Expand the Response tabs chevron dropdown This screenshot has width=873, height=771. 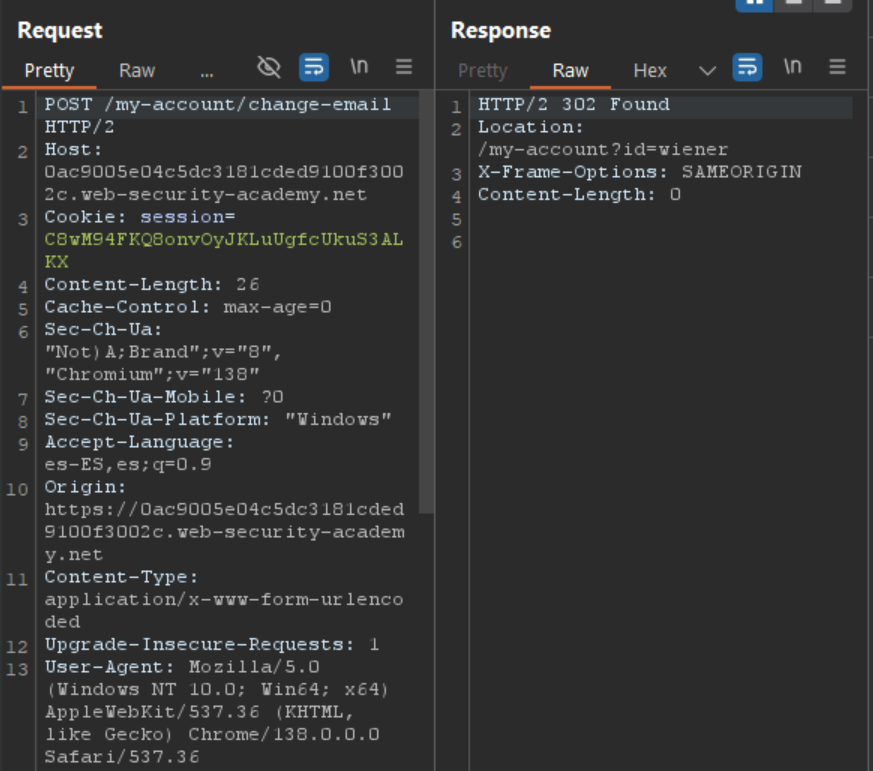point(707,71)
